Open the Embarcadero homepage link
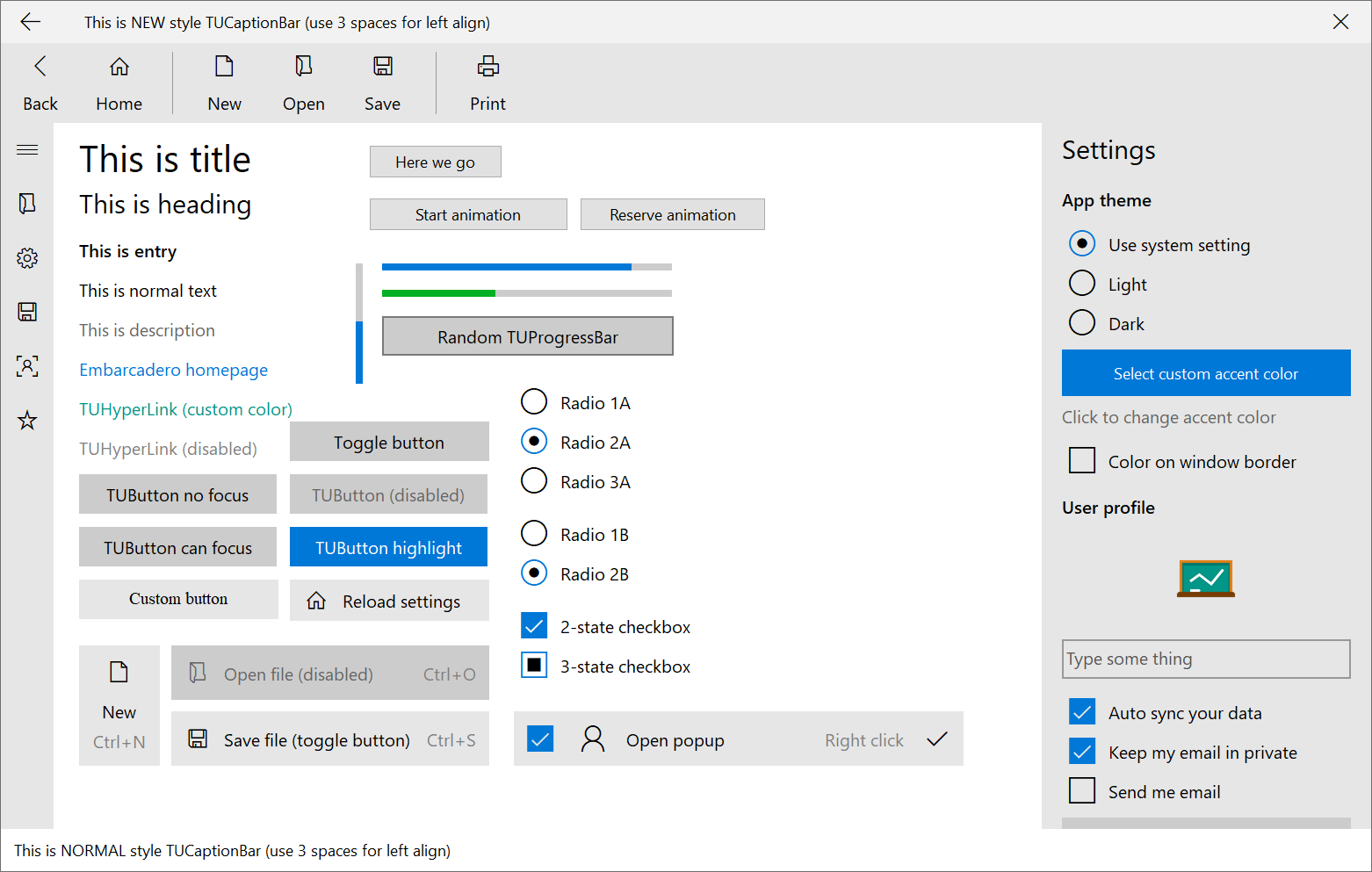The width and height of the screenshot is (1372, 872). pos(173,370)
